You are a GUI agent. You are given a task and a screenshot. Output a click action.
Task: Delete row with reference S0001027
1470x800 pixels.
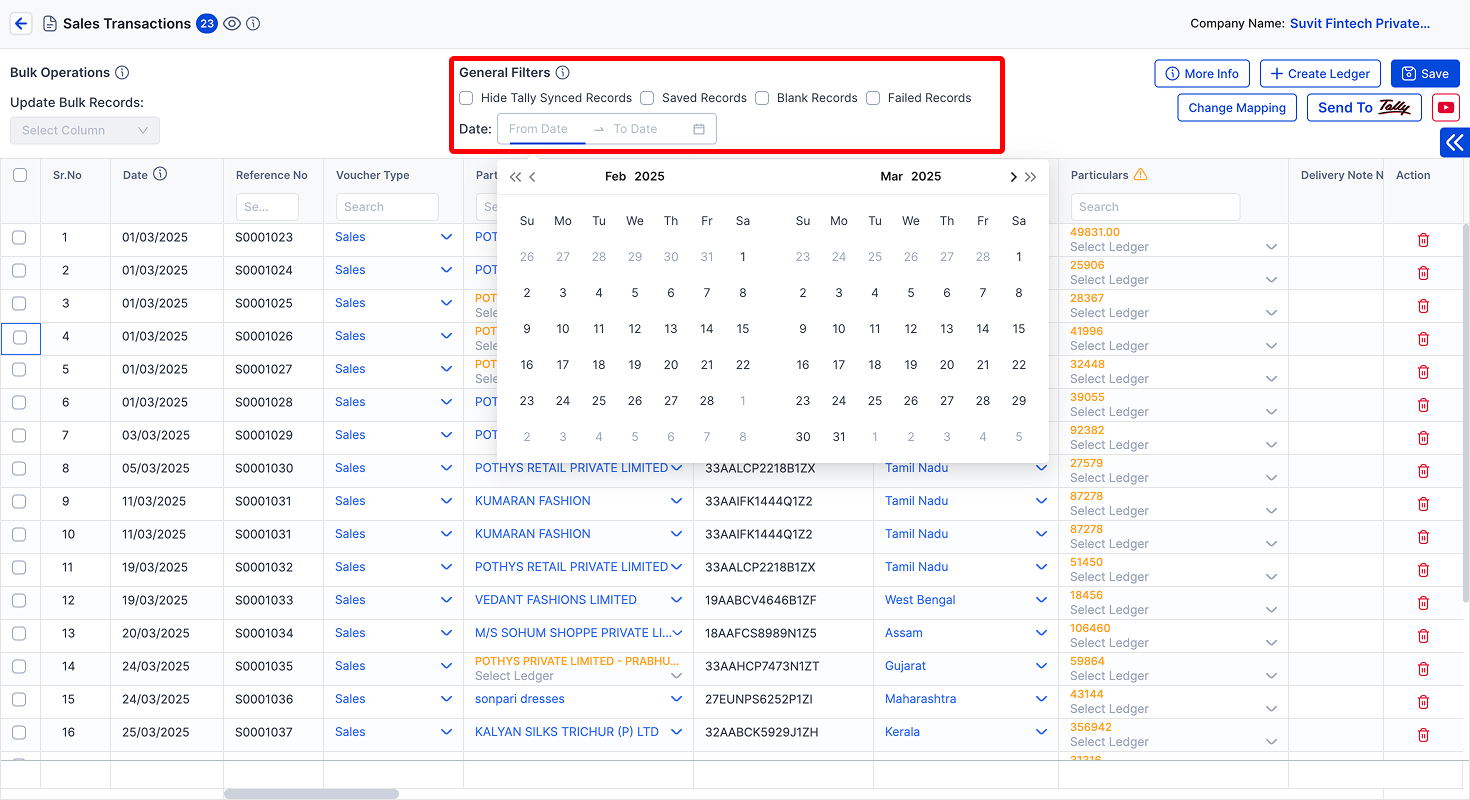(1424, 372)
